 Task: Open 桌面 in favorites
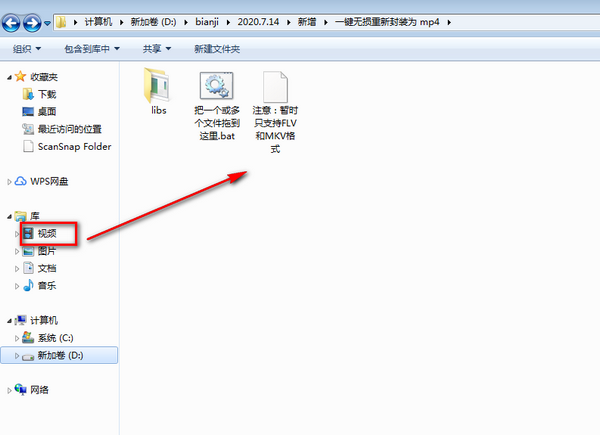click(47, 112)
